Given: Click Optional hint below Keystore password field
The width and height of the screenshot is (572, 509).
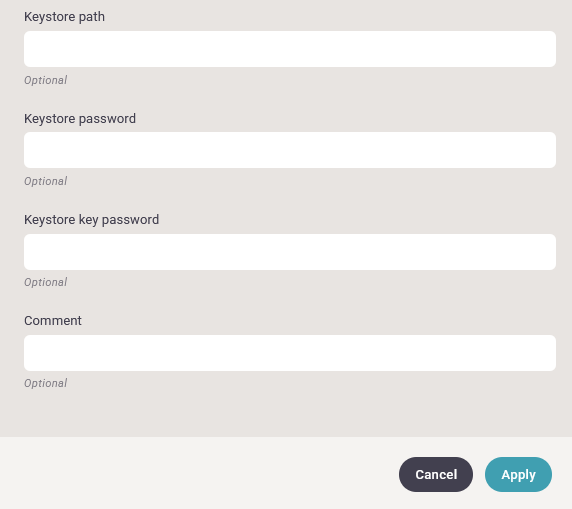Looking at the screenshot, I should coord(46,181).
